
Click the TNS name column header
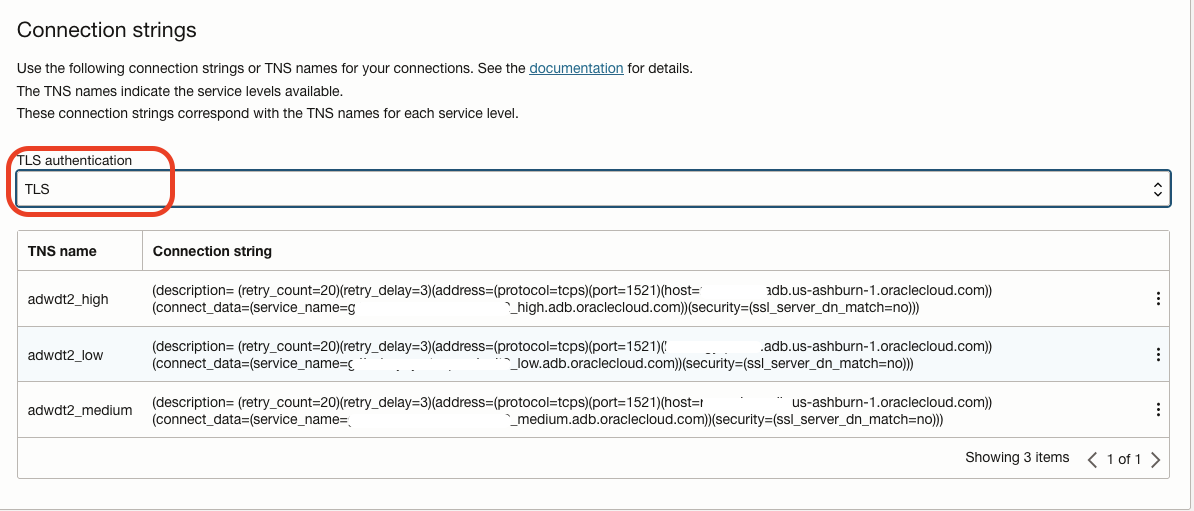[x=62, y=251]
